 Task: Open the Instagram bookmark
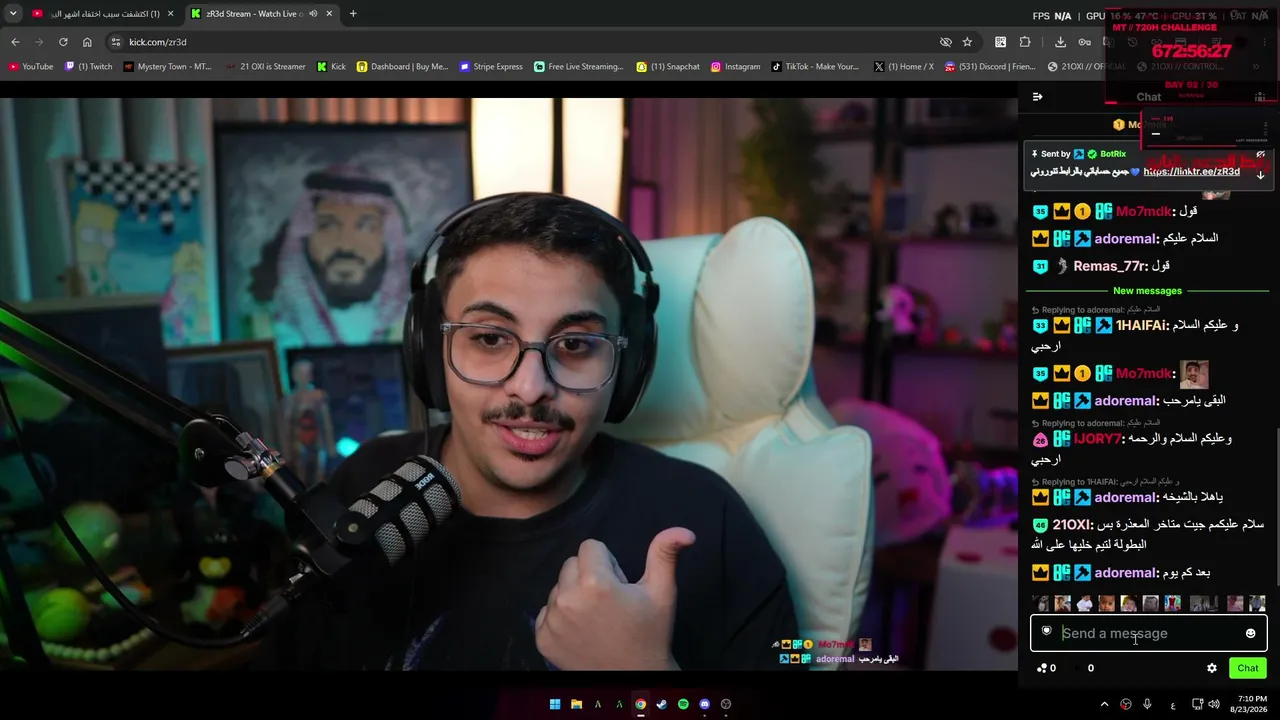(x=735, y=67)
